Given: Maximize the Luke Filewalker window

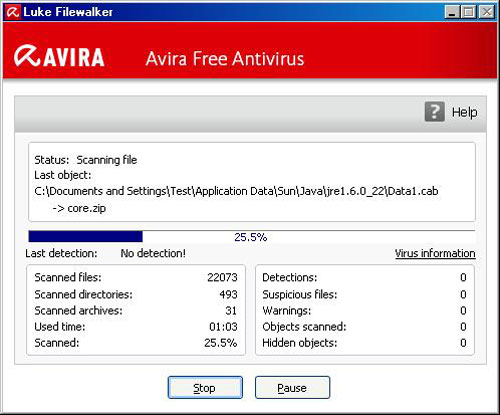Looking at the screenshot, I should [x=468, y=12].
